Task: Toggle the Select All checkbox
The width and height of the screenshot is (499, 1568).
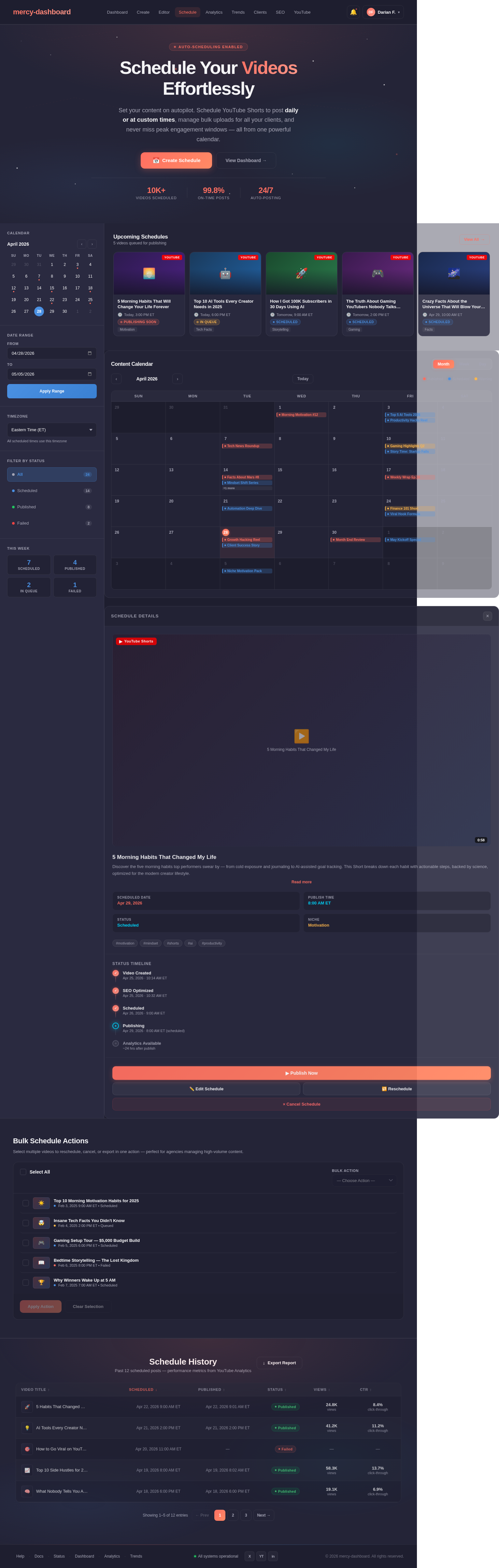Action: pos(23,1172)
